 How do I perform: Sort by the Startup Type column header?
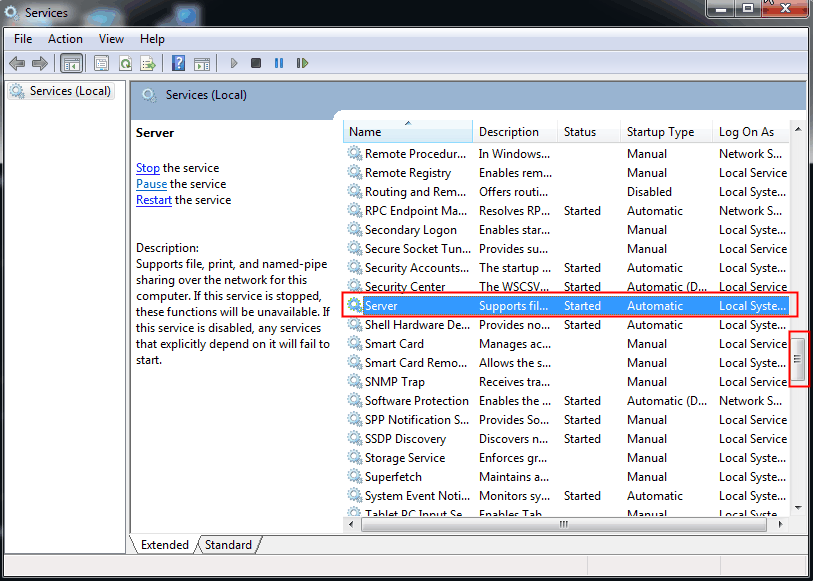coord(667,132)
